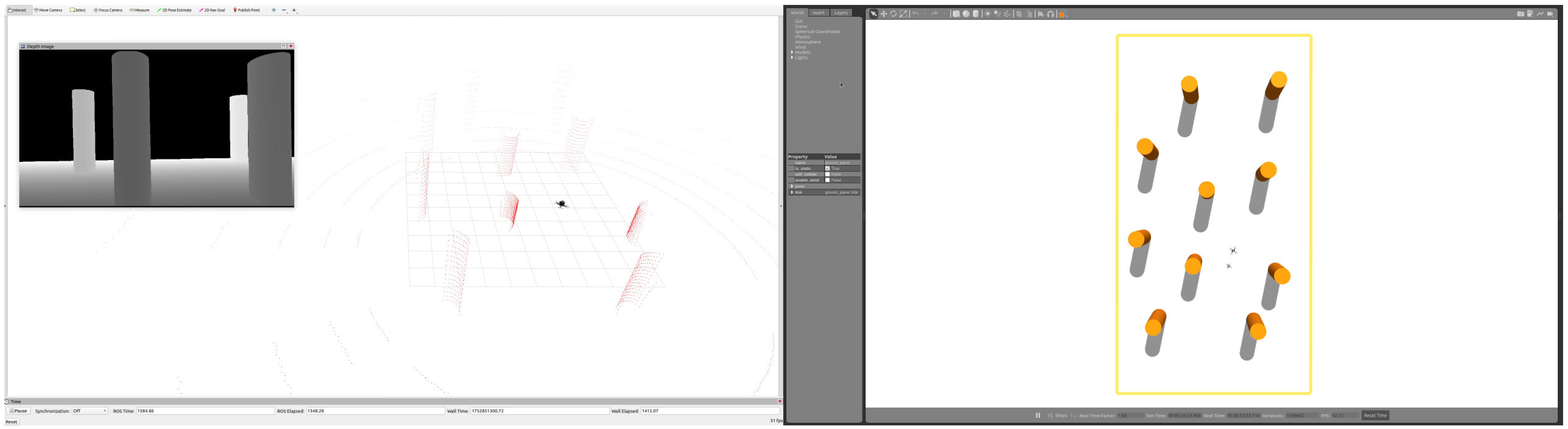The width and height of the screenshot is (1568, 429).
Task: Add a spot light in Gazebo
Action: point(997,14)
